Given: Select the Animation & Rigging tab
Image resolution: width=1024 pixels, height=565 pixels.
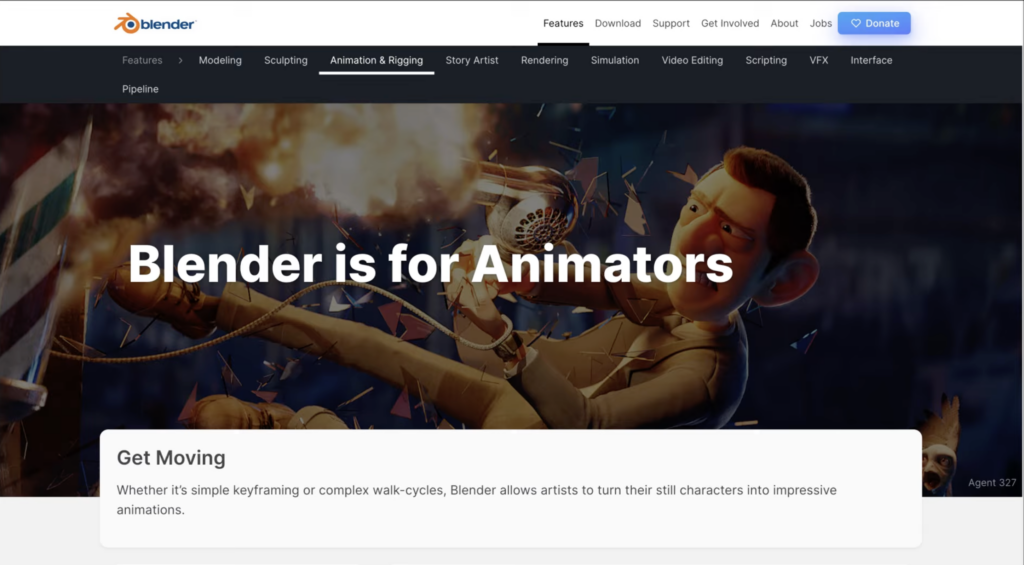Looking at the screenshot, I should 376,60.
